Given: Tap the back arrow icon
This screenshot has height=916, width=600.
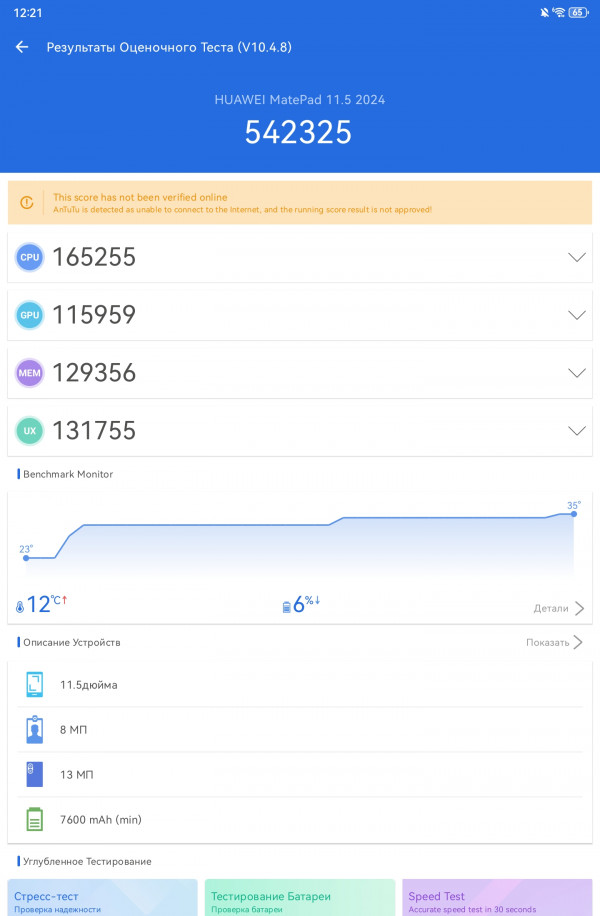Looking at the screenshot, I should [x=22, y=47].
